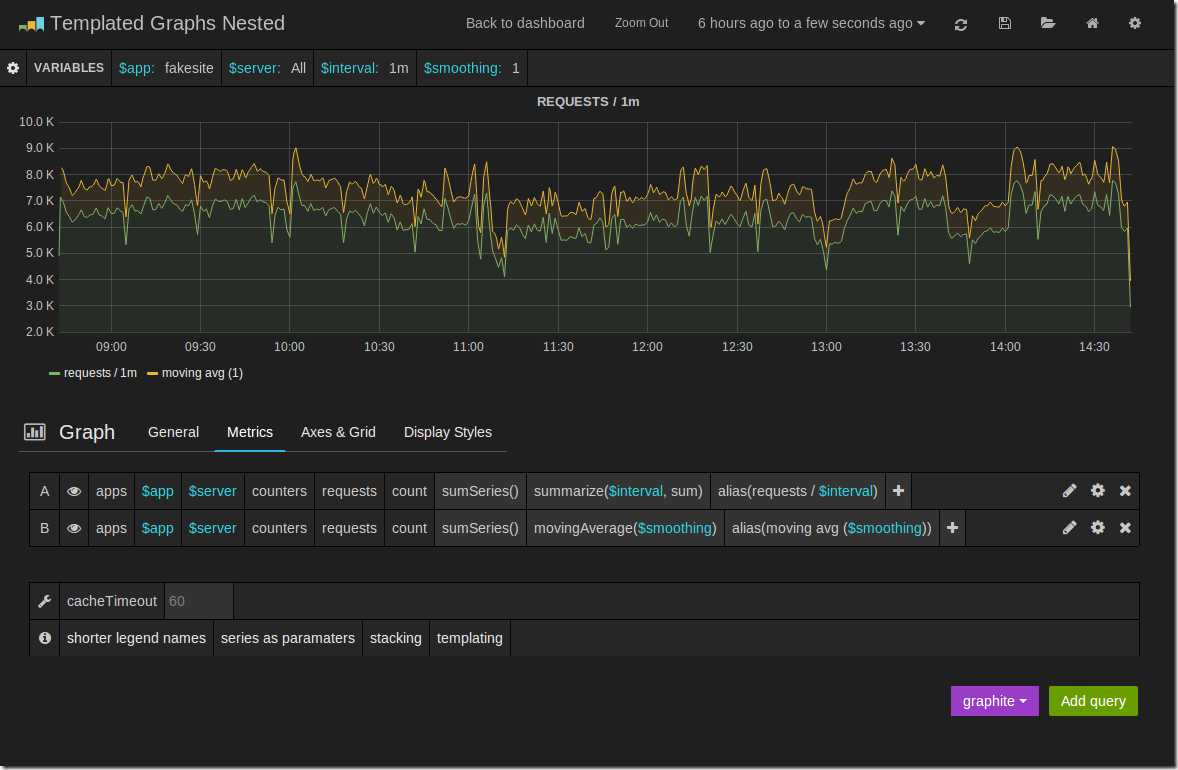
Task: Click sumSeries() function in query A
Action: (x=479, y=491)
